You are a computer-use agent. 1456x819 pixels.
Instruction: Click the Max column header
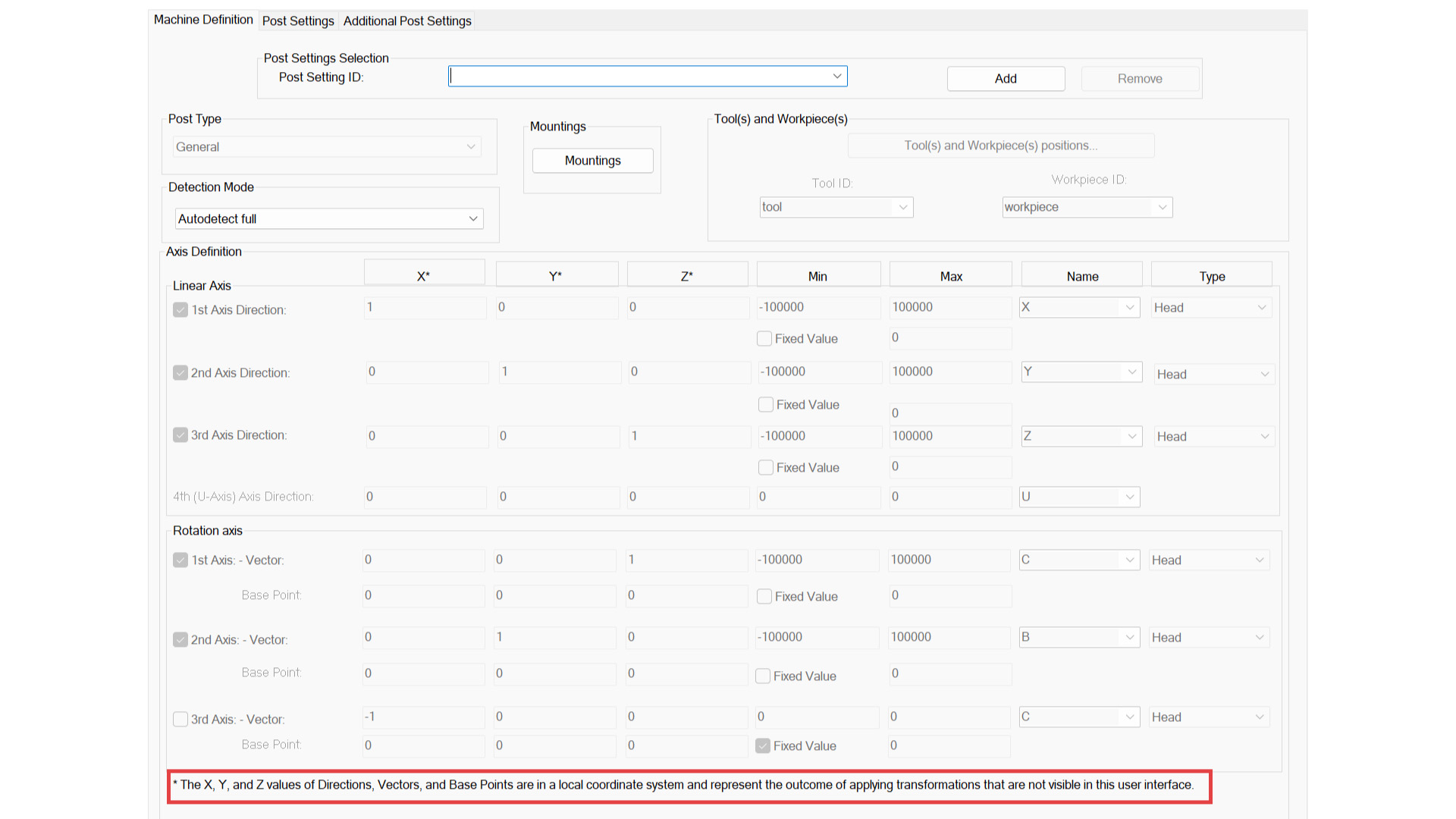point(950,274)
